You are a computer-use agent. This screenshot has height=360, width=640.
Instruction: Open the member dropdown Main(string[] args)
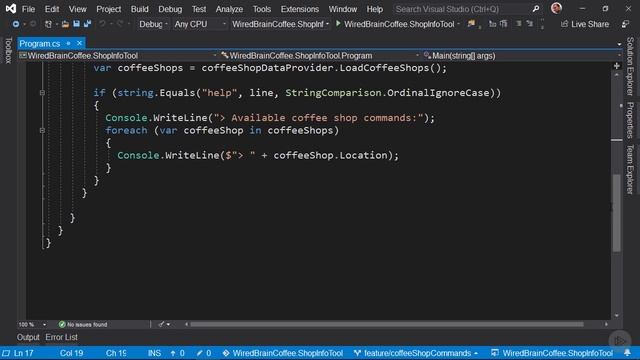click(x=522, y=56)
